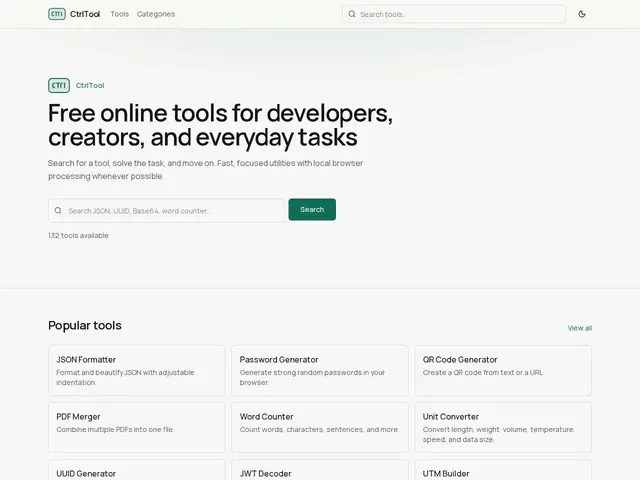Open the PDF Merger tool card
640x480 pixels.
tap(137, 427)
